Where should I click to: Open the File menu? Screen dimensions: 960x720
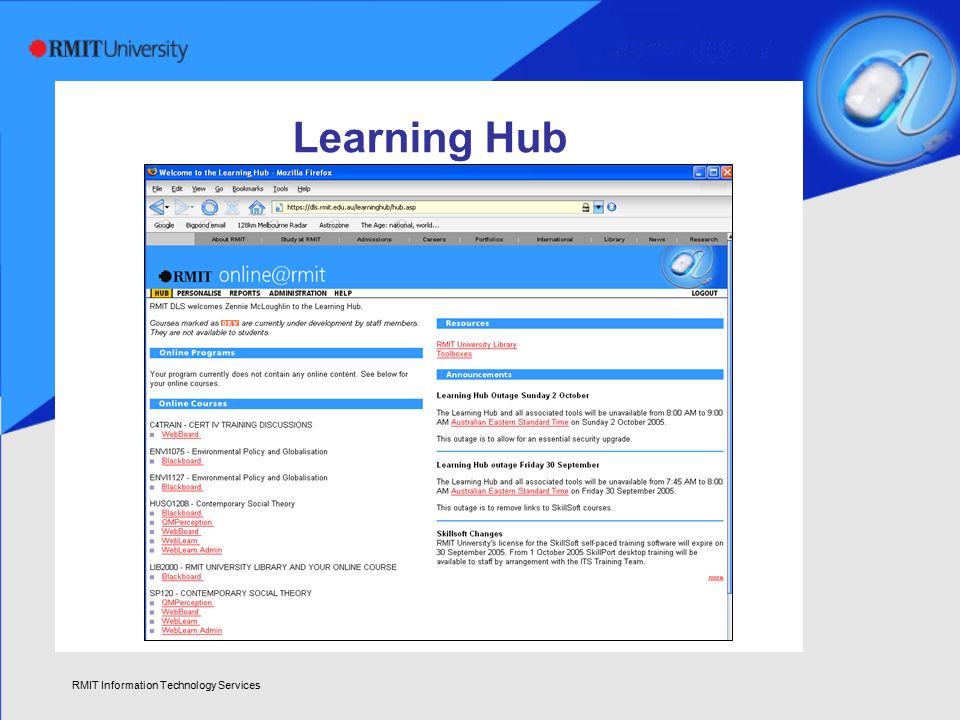click(157, 189)
